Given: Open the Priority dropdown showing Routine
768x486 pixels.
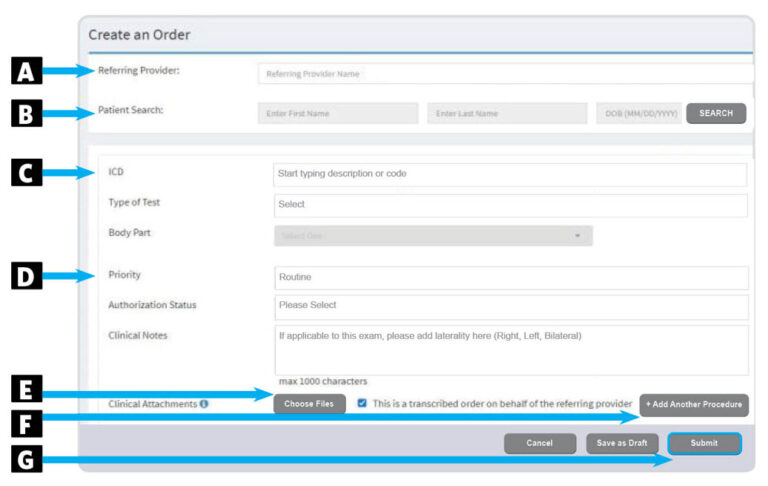Looking at the screenshot, I should [x=510, y=278].
